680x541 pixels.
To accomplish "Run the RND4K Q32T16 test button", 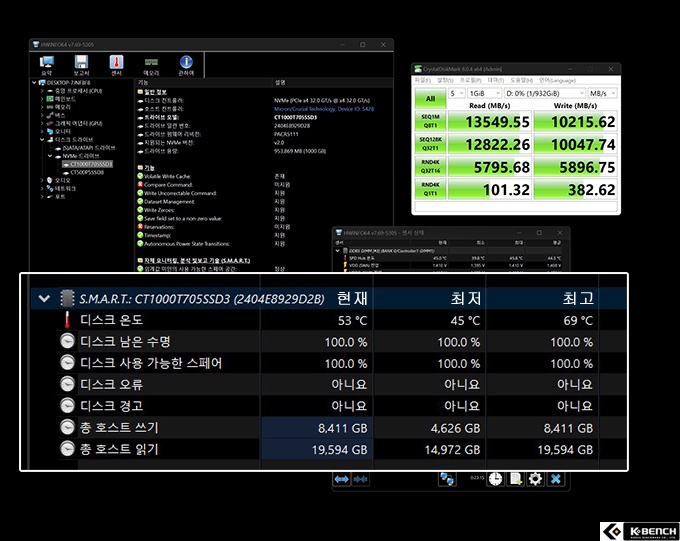I will point(430,166).
